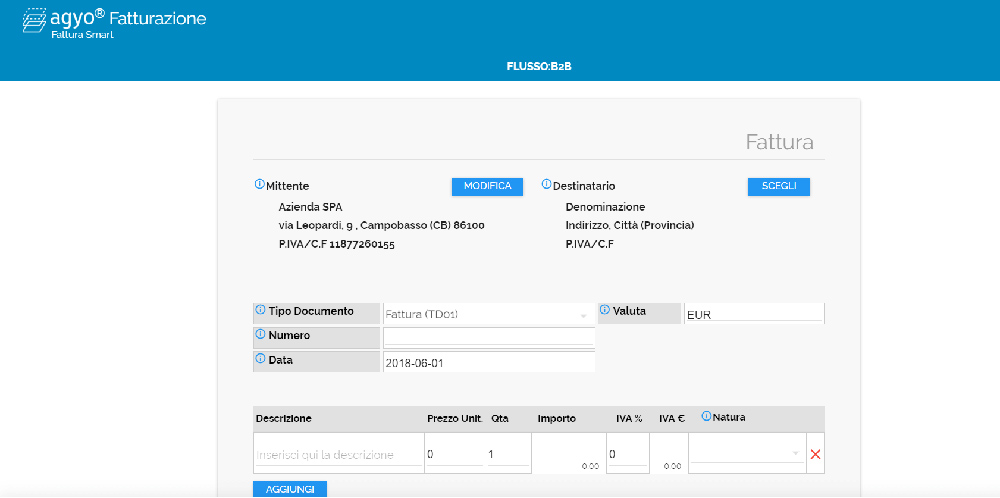This screenshot has height=498, width=1000.
Task: Click the Numero field info icon
Action: pos(261,335)
